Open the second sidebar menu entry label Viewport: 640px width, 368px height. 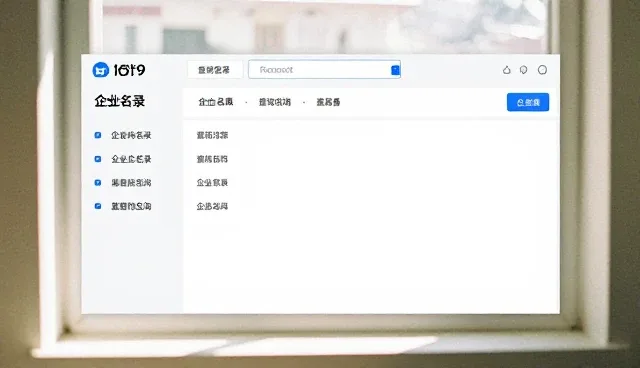tap(131, 159)
